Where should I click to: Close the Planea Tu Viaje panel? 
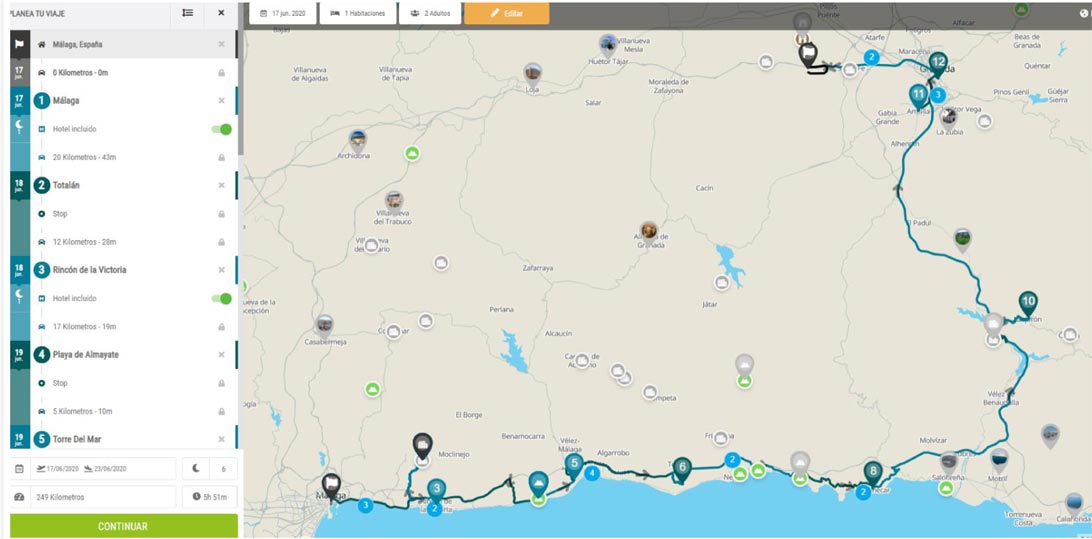pos(221,13)
